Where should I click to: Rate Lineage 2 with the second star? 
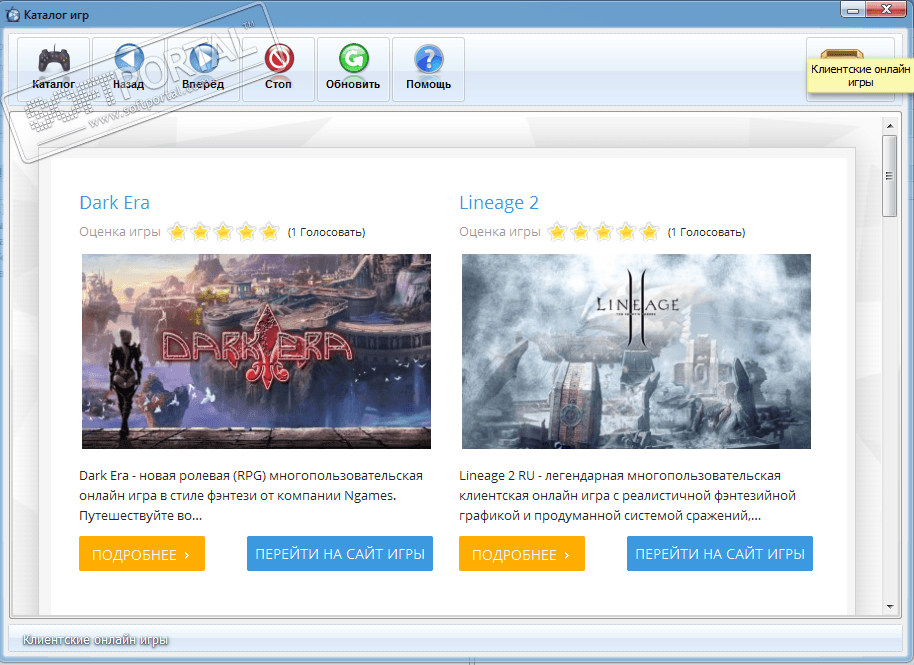[x=580, y=232]
